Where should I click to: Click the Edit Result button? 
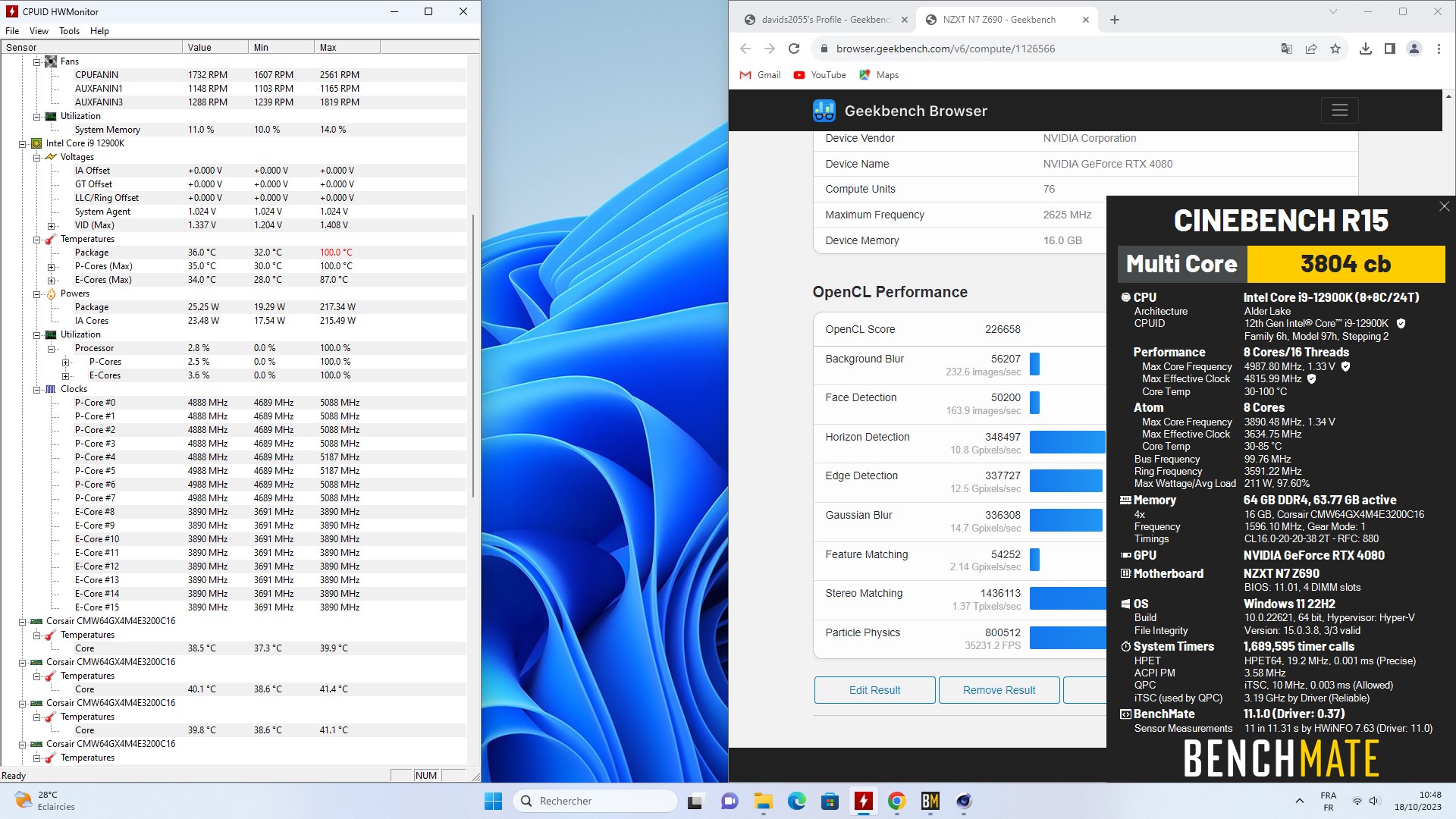tap(874, 690)
